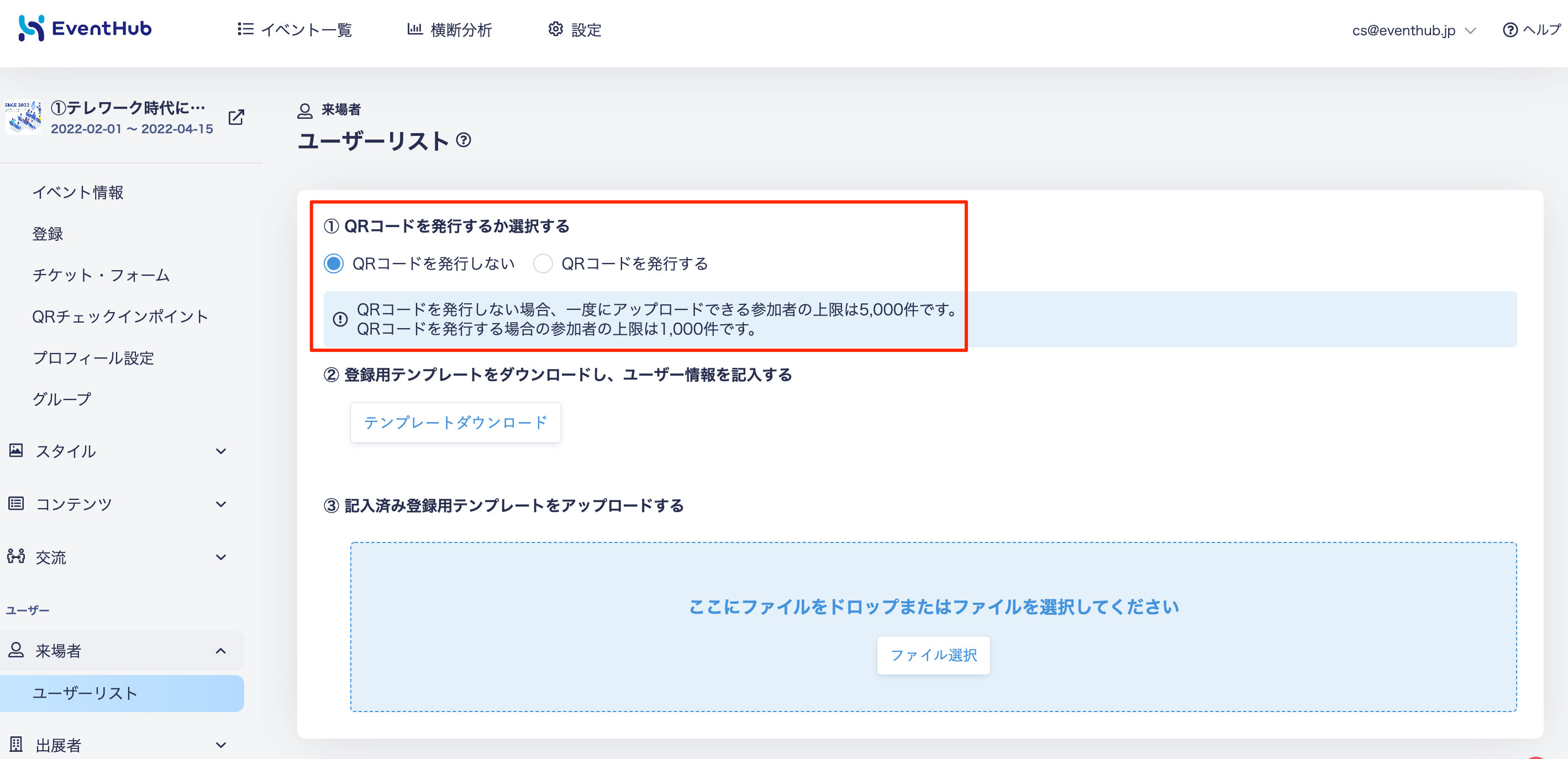
Task: Open チケット・フォーム in sidebar
Action: (101, 275)
